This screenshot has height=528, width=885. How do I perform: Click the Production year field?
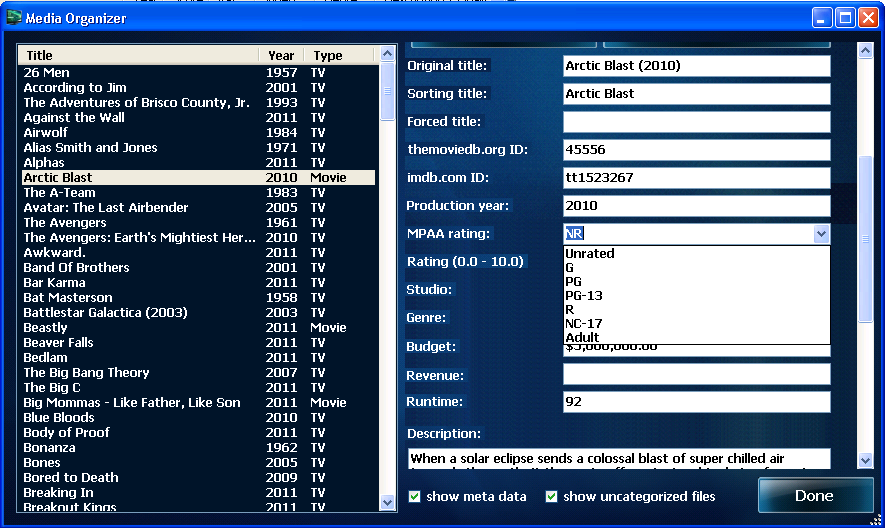(696, 206)
